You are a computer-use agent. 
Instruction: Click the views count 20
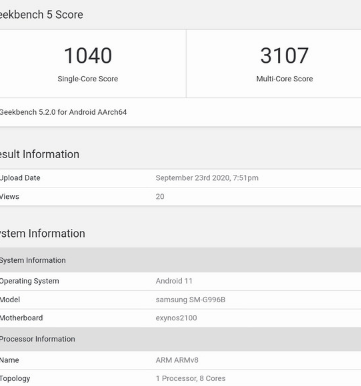pos(160,197)
